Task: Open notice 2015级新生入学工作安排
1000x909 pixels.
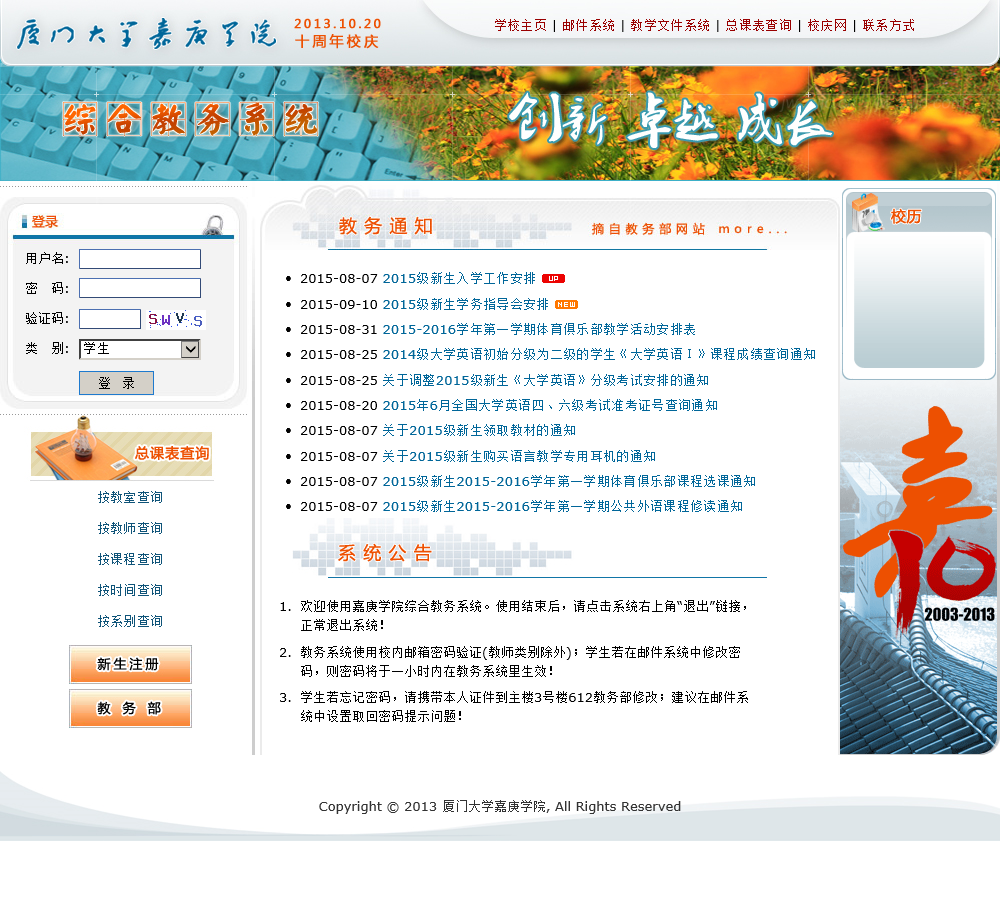Action: click(x=459, y=279)
